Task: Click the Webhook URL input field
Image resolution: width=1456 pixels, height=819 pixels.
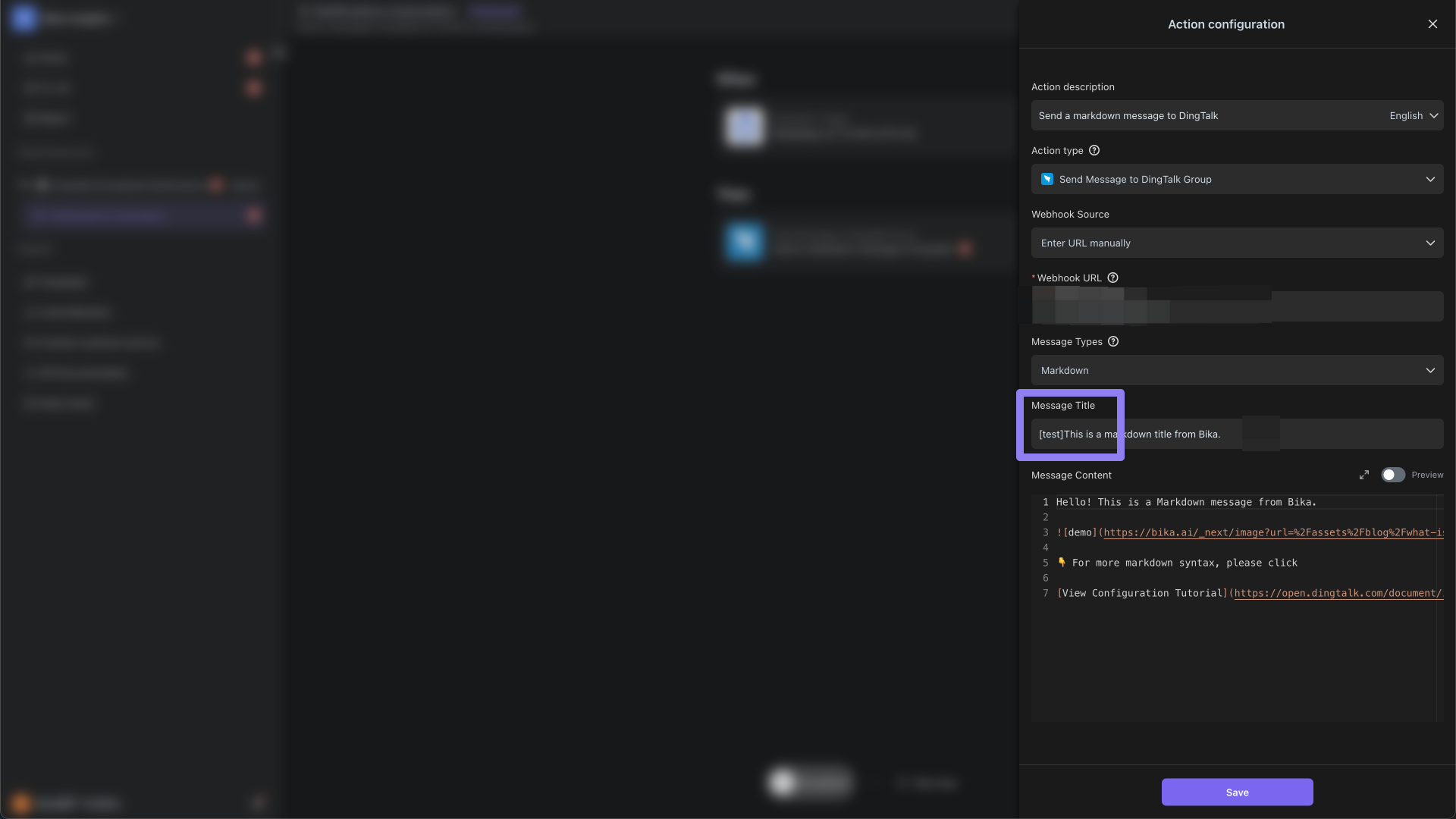Action: pyautogui.click(x=1238, y=306)
